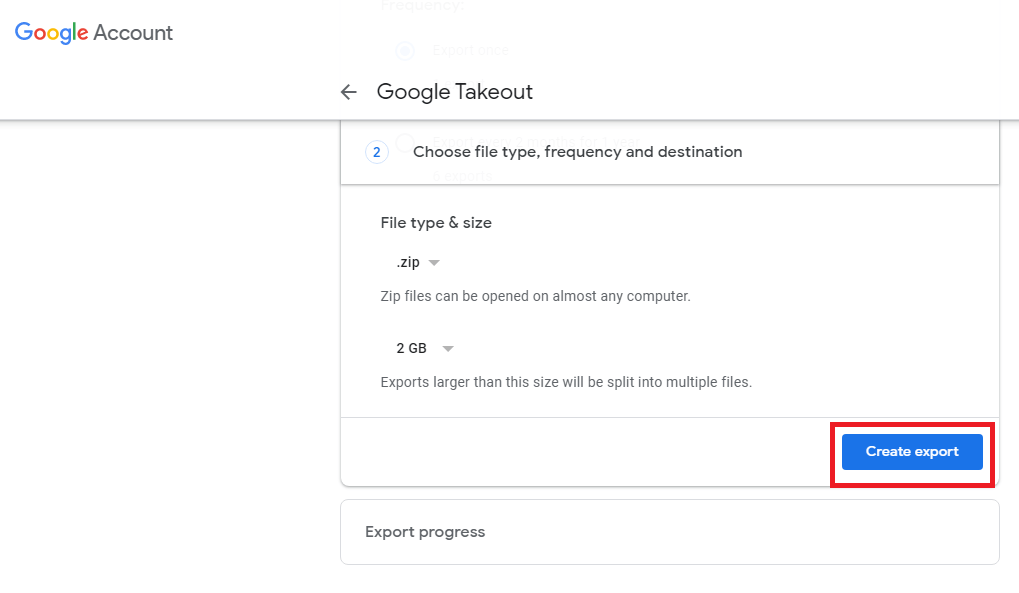The height and width of the screenshot is (593, 1019).
Task: Click the colored letter G in the Google logo
Action: point(22,32)
